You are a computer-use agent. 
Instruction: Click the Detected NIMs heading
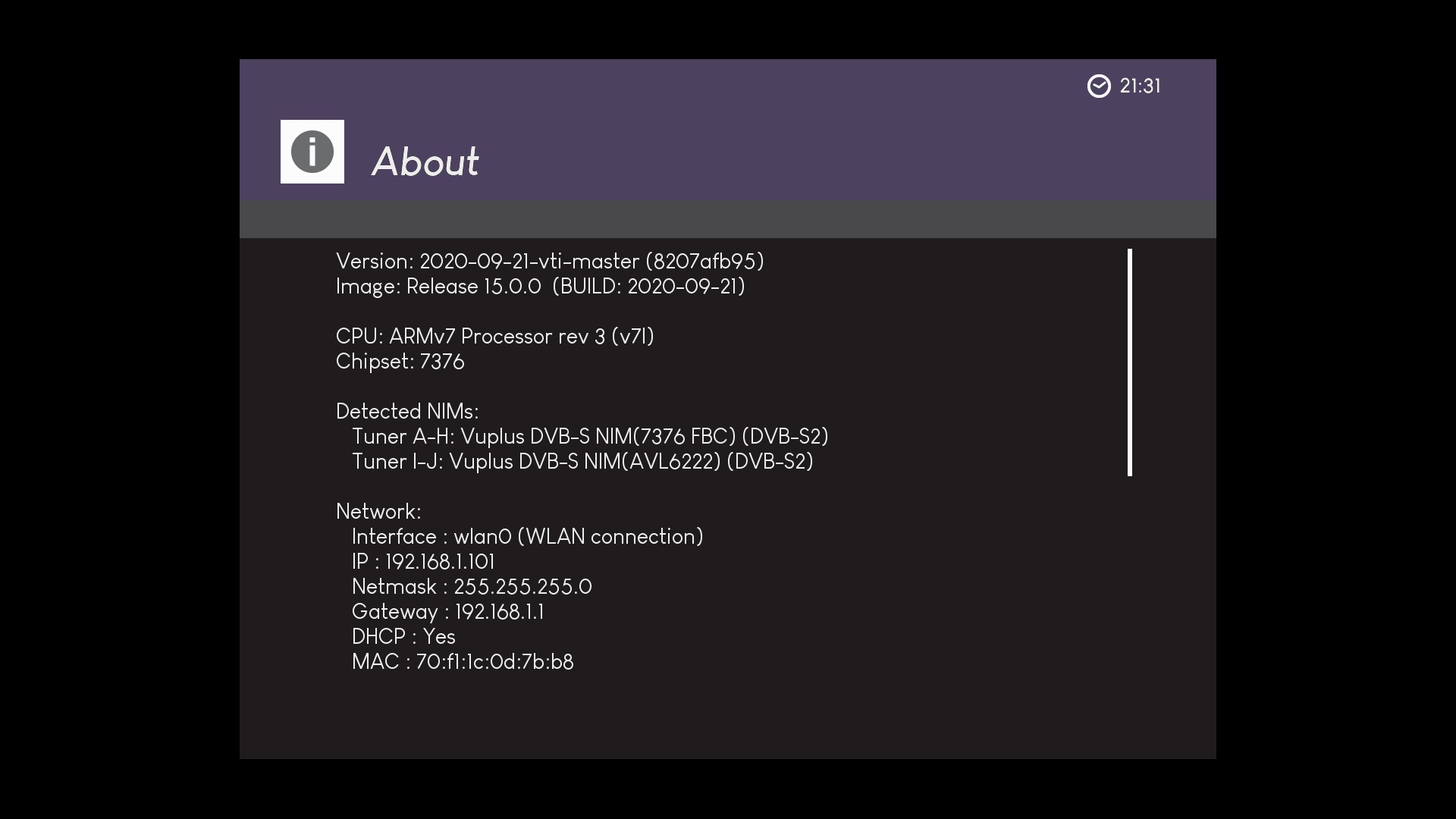click(x=407, y=412)
